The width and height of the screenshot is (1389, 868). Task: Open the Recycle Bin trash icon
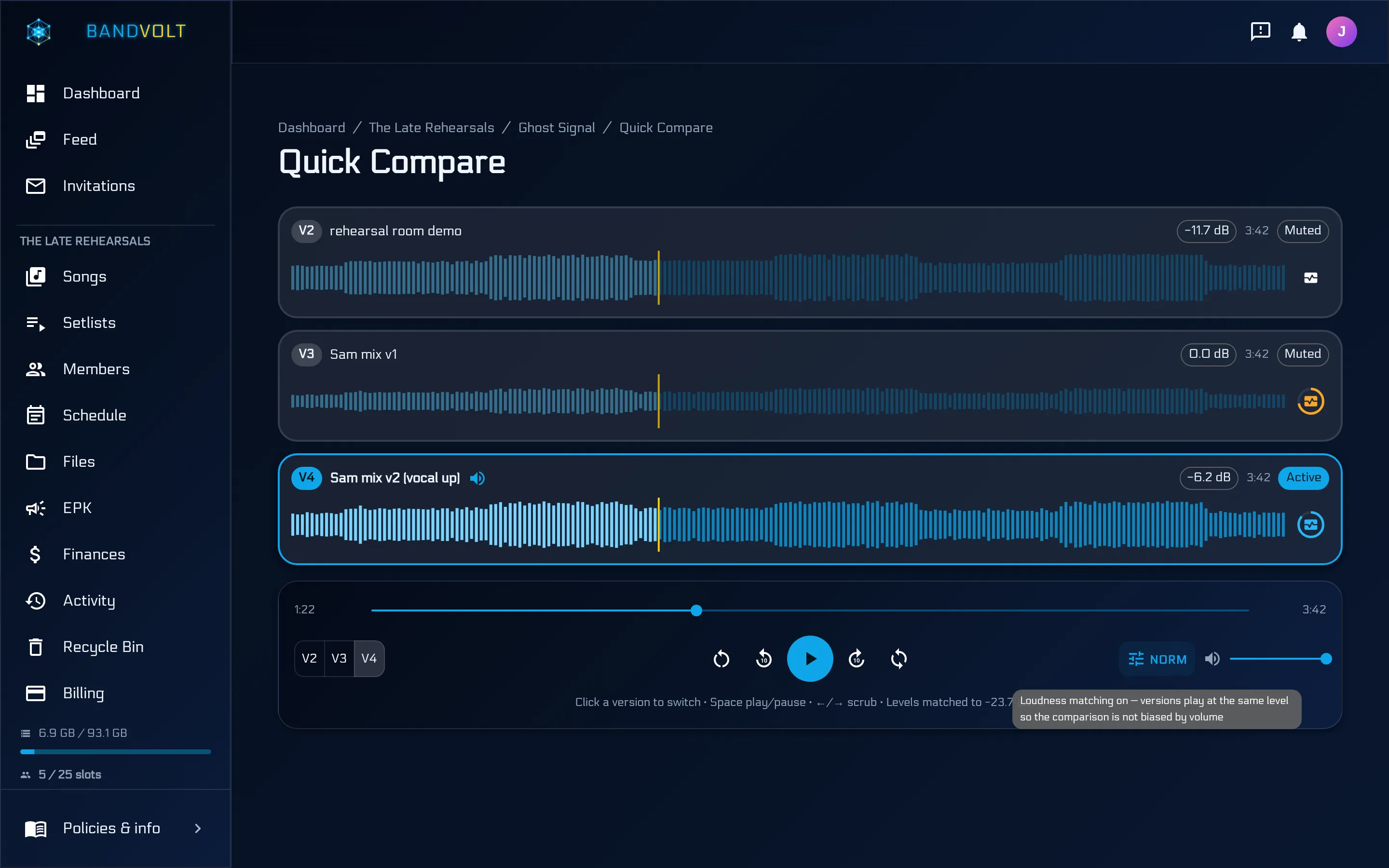point(36,647)
